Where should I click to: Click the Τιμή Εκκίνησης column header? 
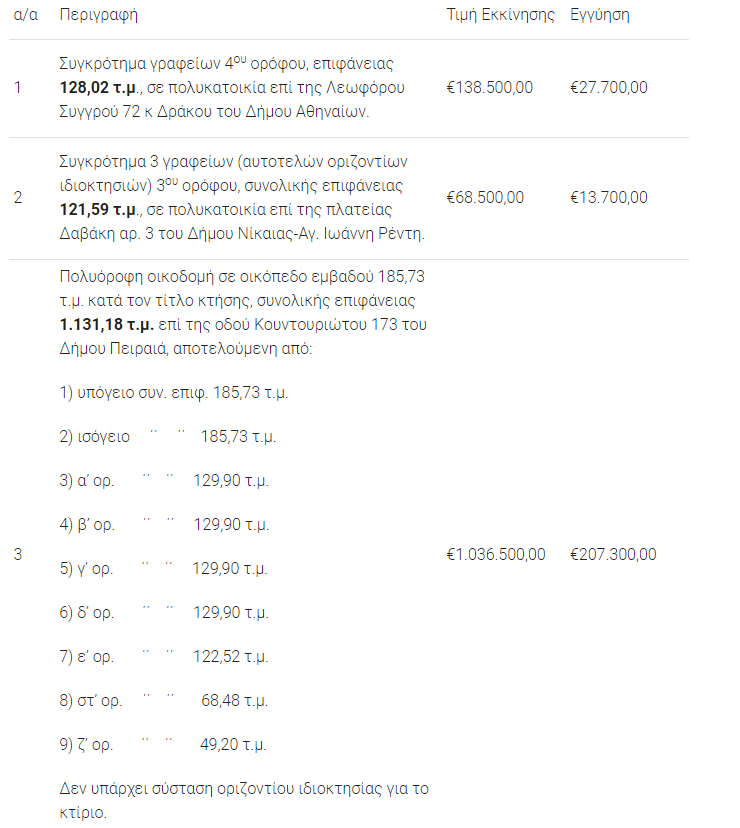tap(500, 16)
